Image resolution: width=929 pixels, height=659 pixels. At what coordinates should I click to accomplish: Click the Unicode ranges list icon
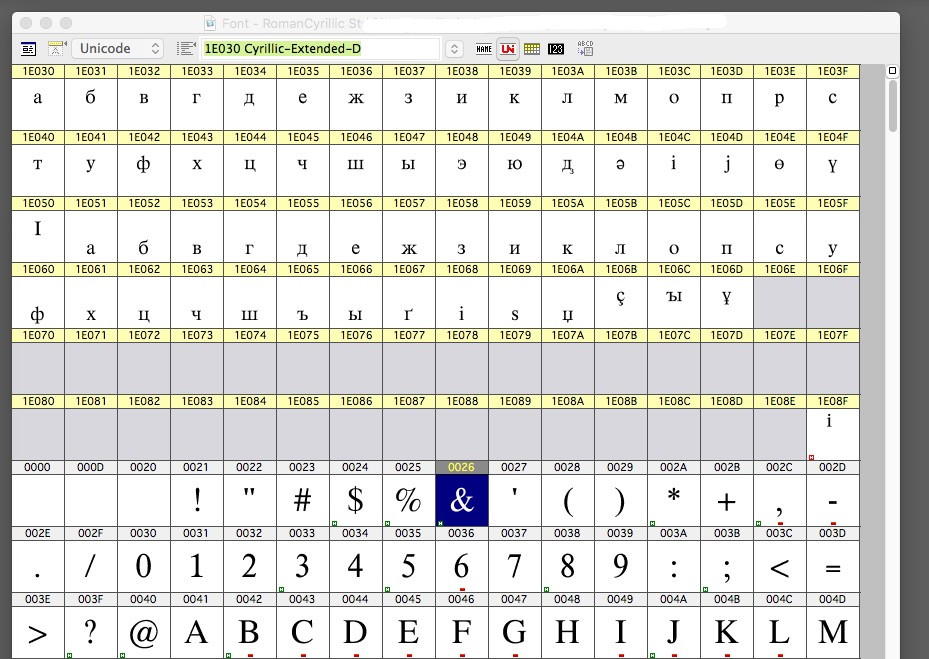pos(185,48)
